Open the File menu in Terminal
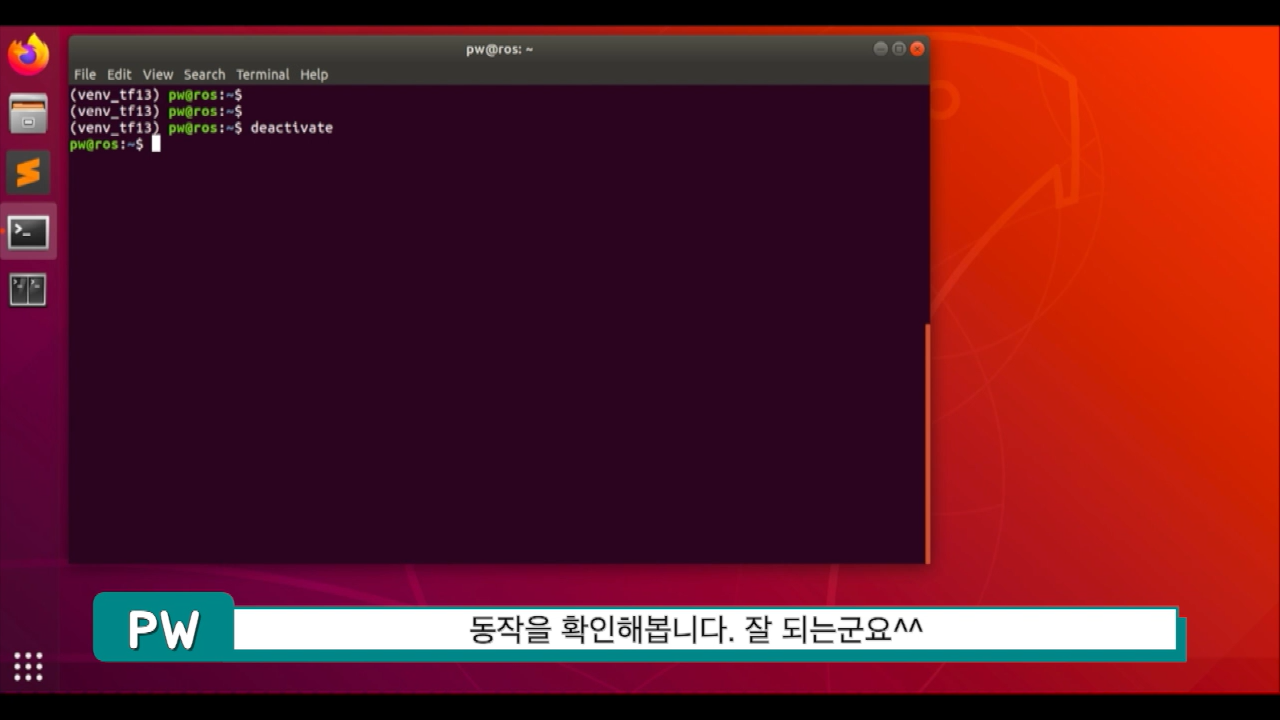Screen dimensions: 1280x720 coord(85,74)
